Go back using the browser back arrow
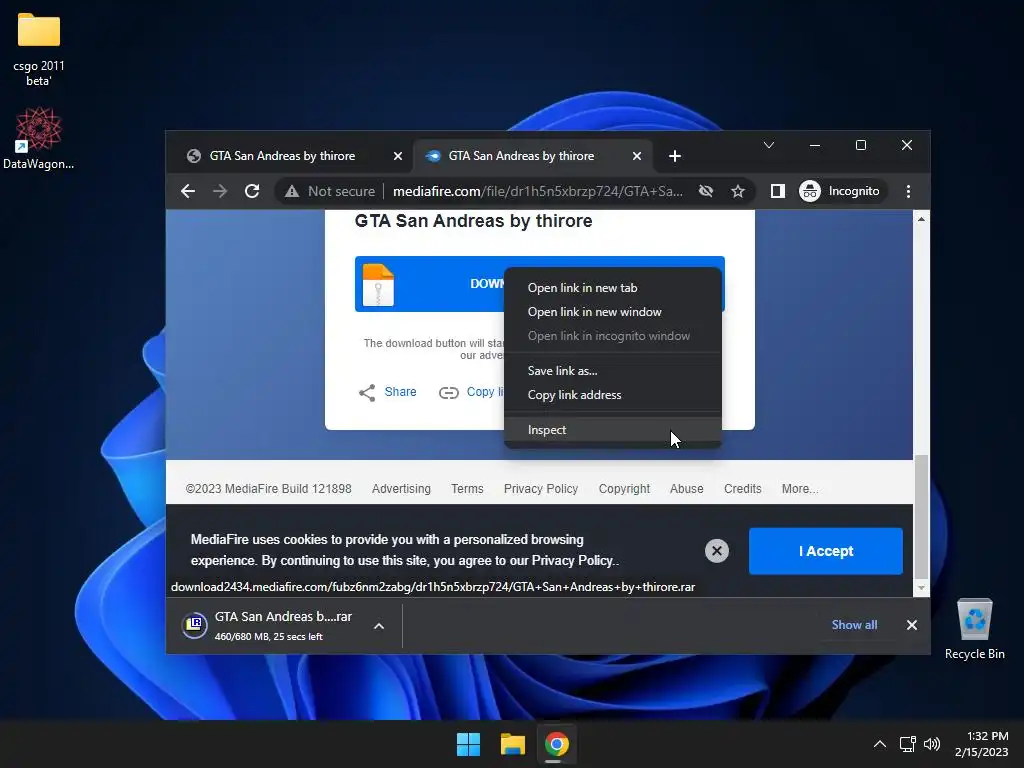Viewport: 1024px width, 768px height. pyautogui.click(x=188, y=191)
